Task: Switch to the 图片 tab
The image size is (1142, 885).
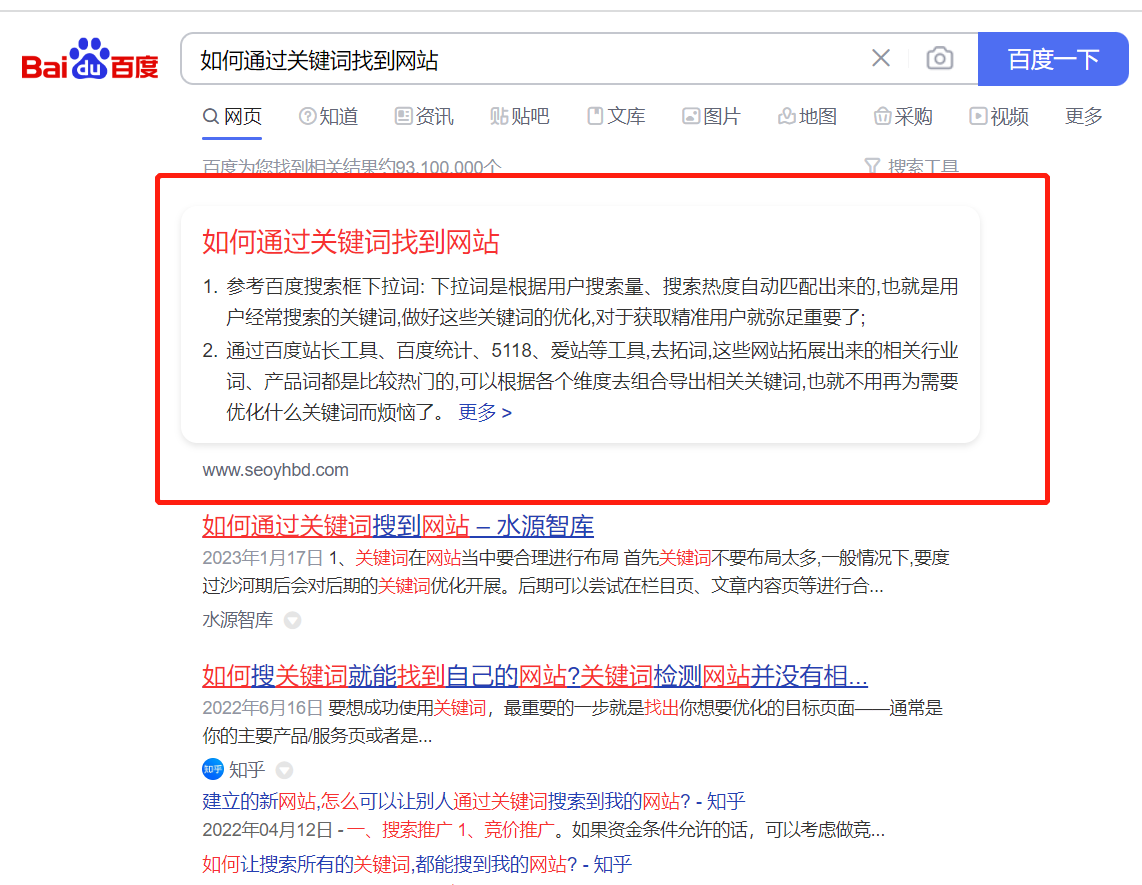Action: (x=711, y=117)
